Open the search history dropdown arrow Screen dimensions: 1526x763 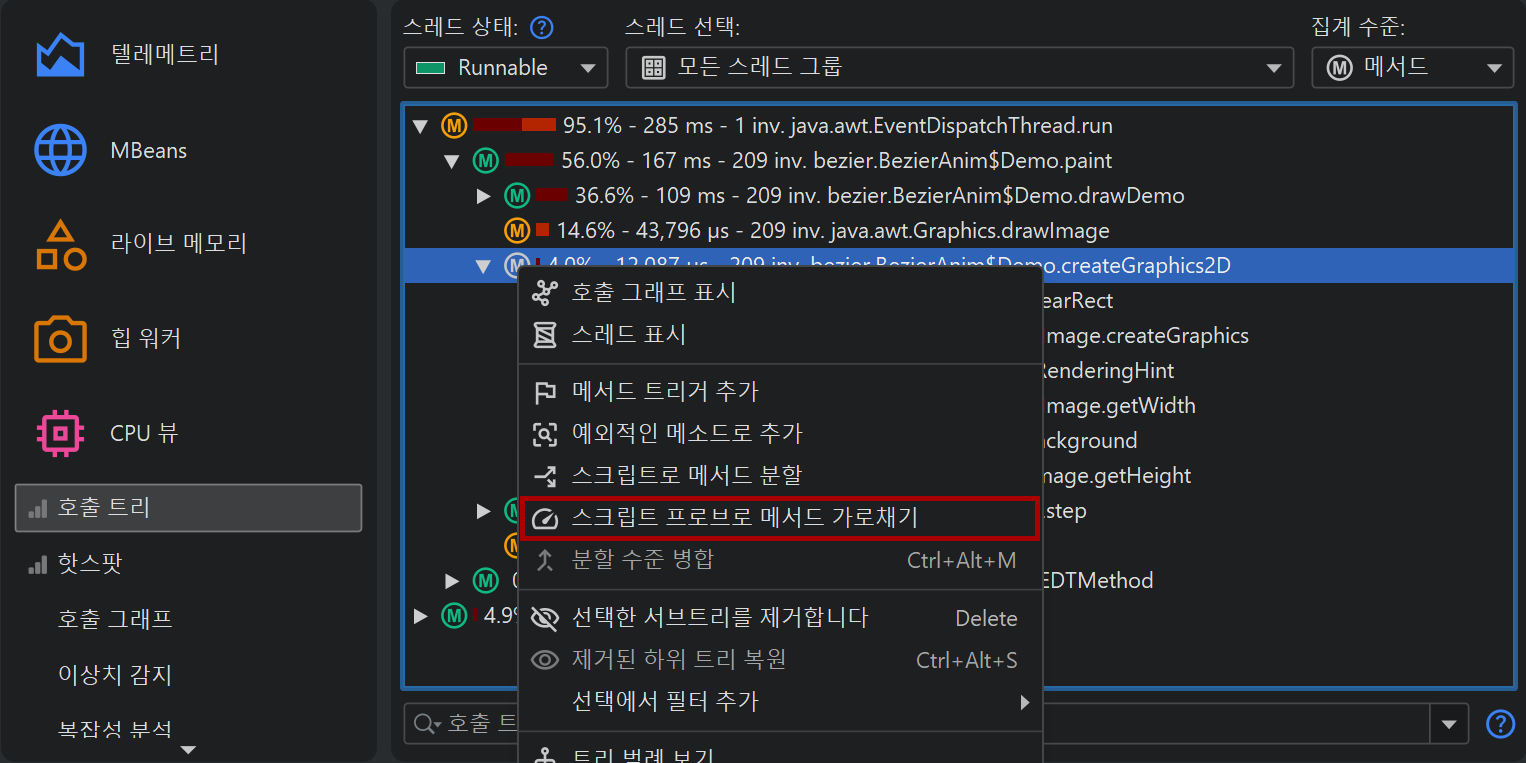[1449, 723]
